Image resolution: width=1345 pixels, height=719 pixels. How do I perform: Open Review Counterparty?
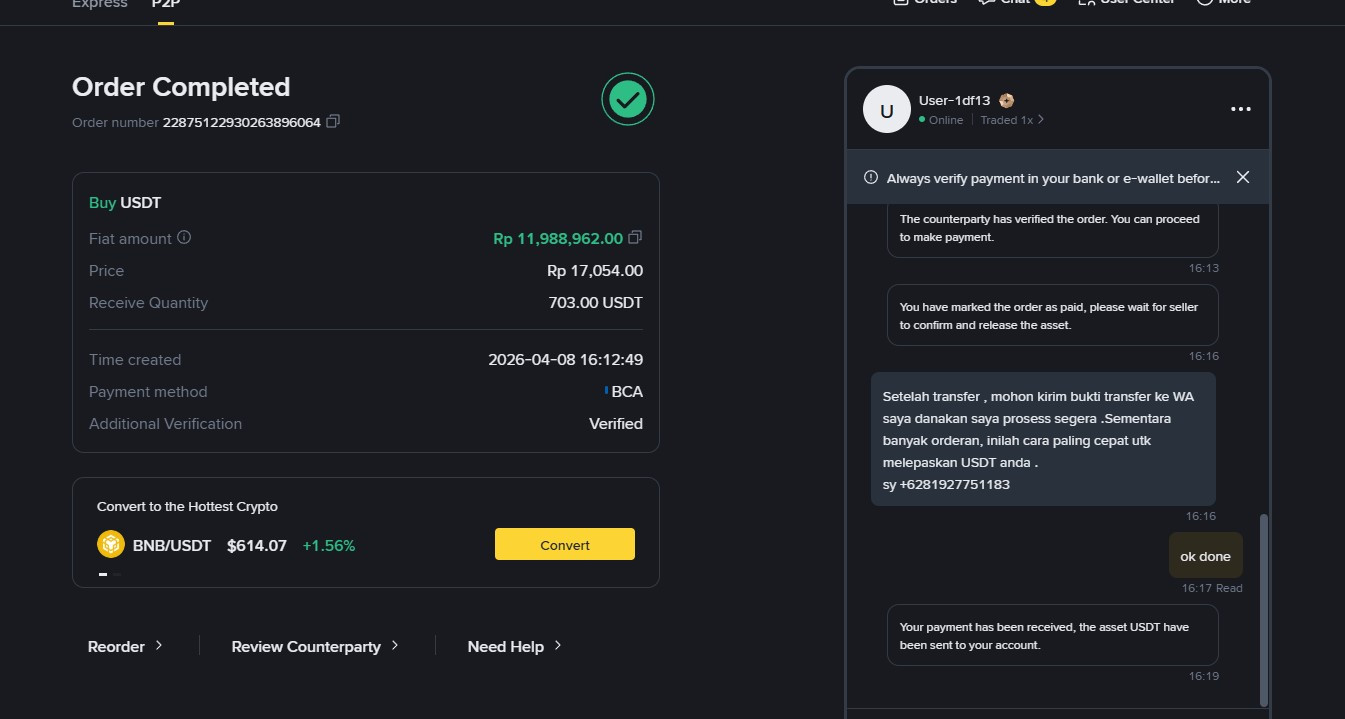tap(315, 646)
